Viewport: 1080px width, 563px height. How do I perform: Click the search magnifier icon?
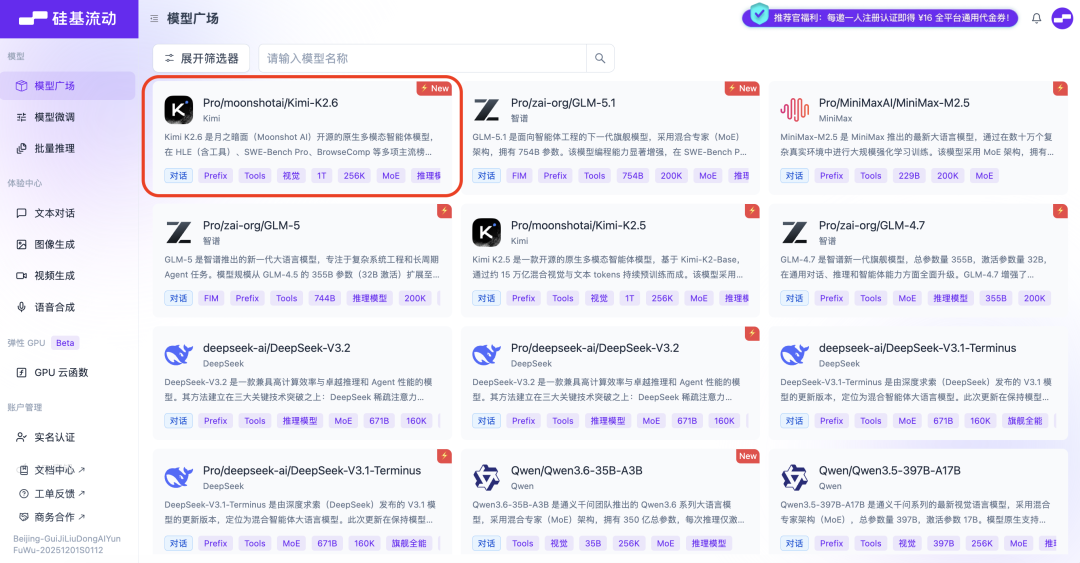(600, 59)
